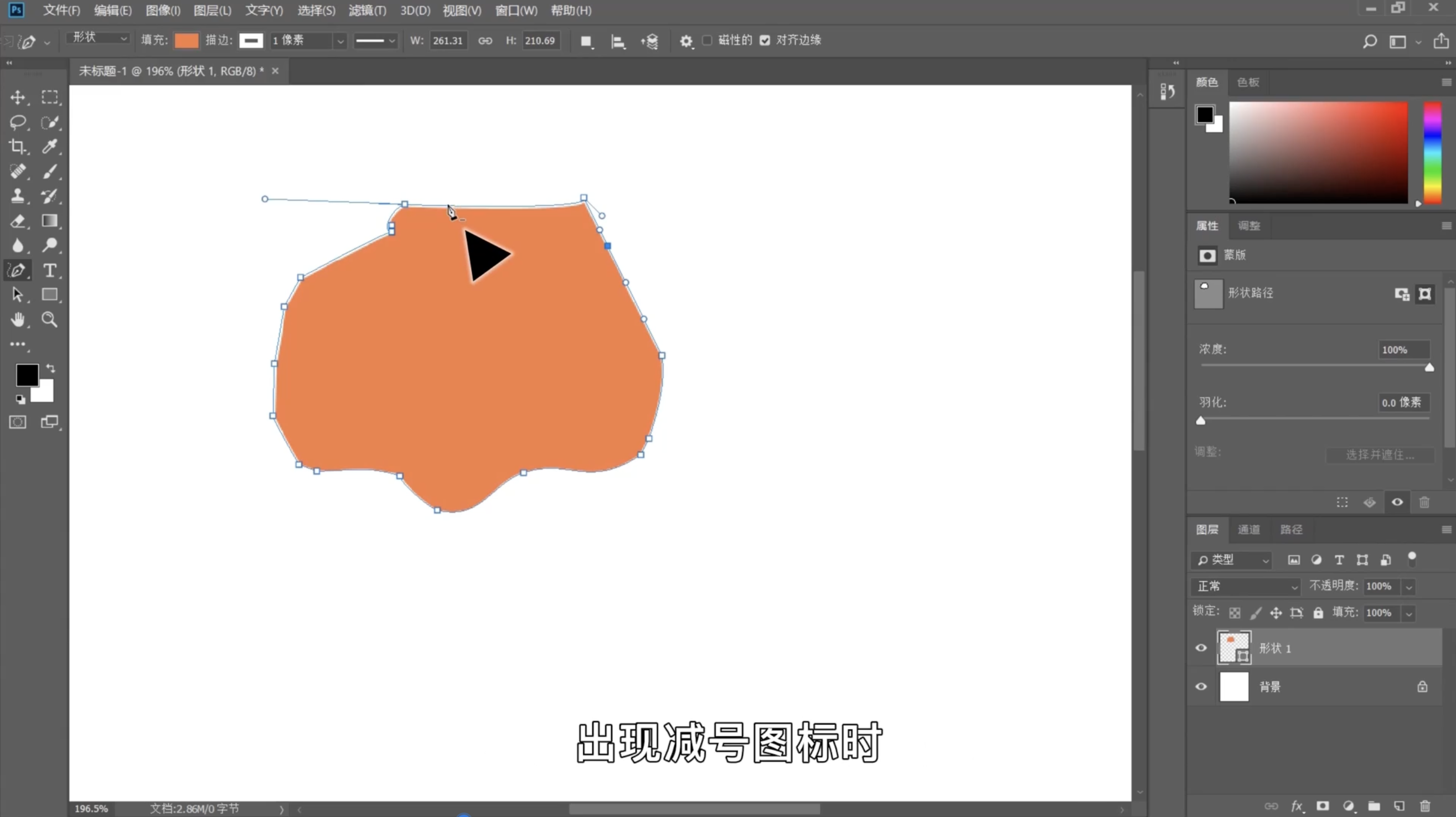Select the Eraser tool

point(18,221)
